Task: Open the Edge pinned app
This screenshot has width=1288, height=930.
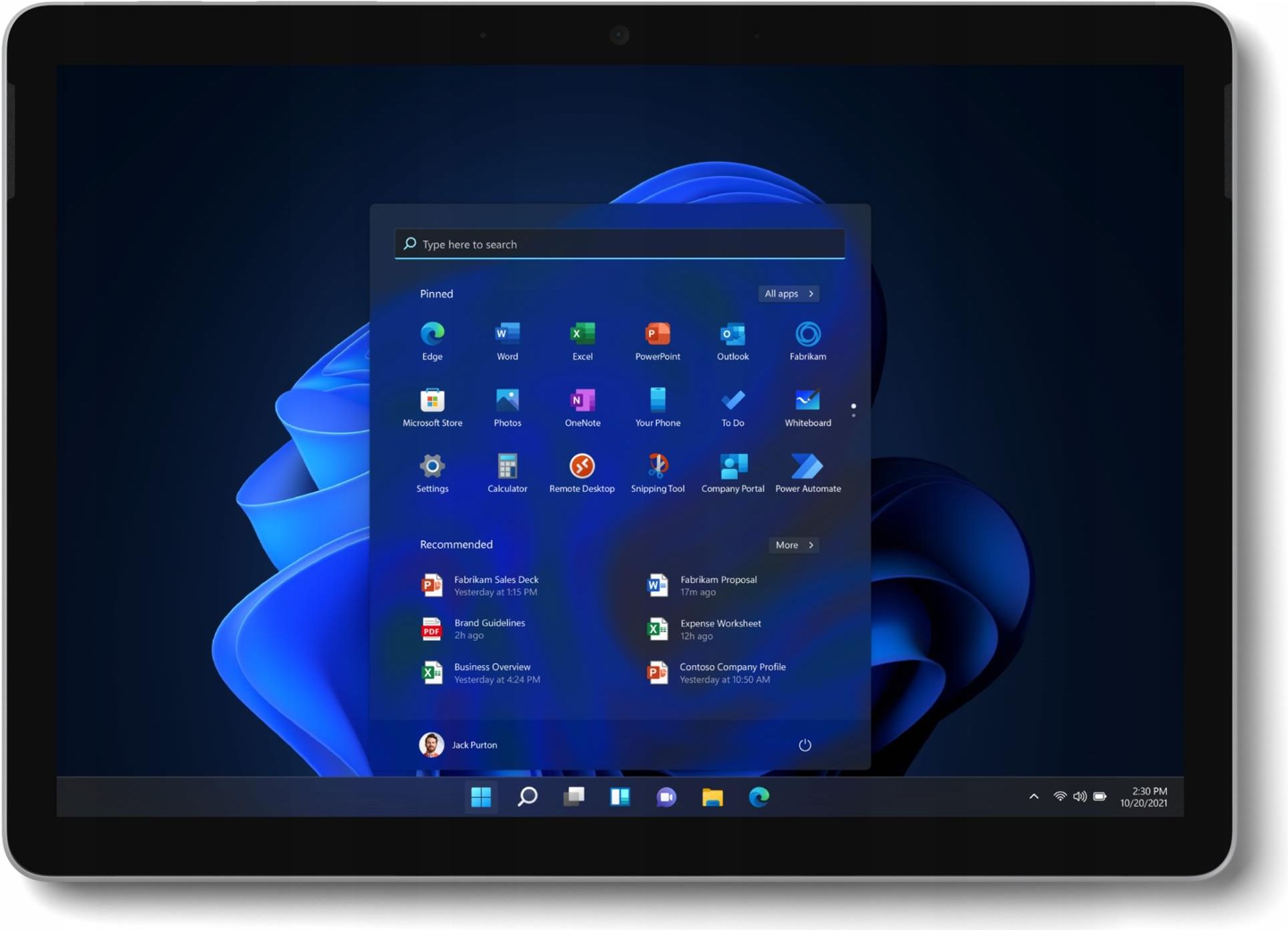Action: [432, 340]
